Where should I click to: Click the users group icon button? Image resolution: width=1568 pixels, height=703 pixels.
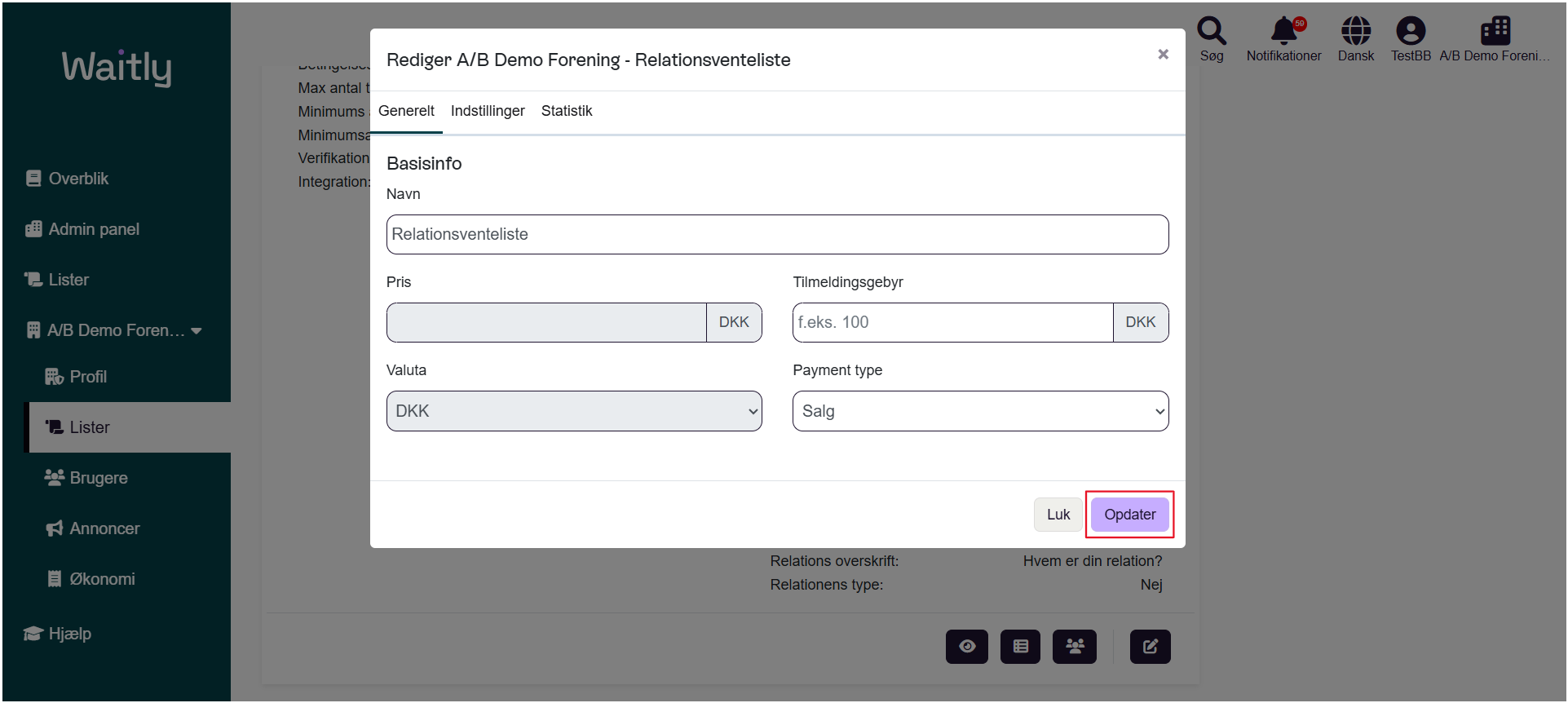(x=1075, y=647)
